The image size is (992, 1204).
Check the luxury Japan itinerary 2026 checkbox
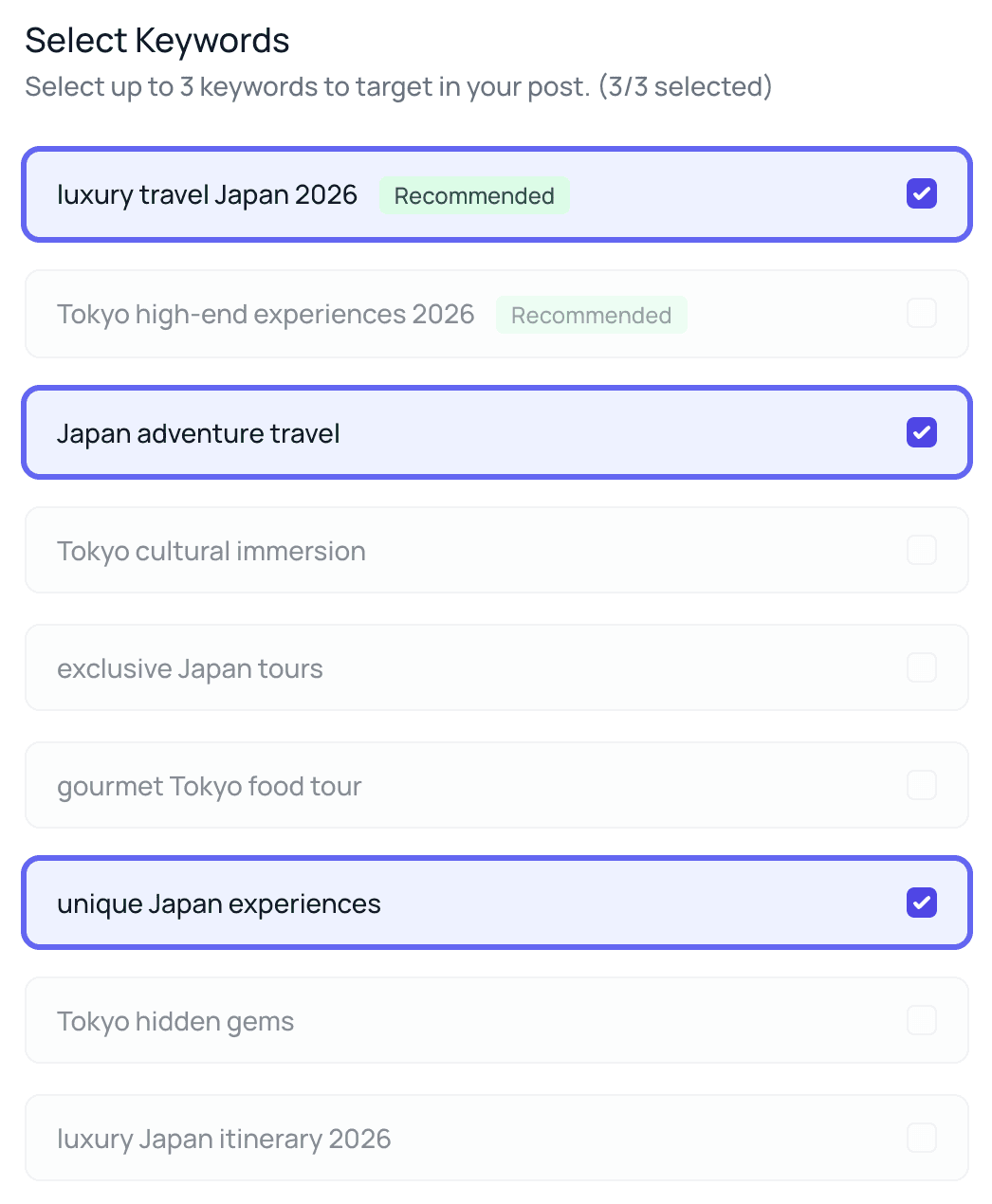921,1139
